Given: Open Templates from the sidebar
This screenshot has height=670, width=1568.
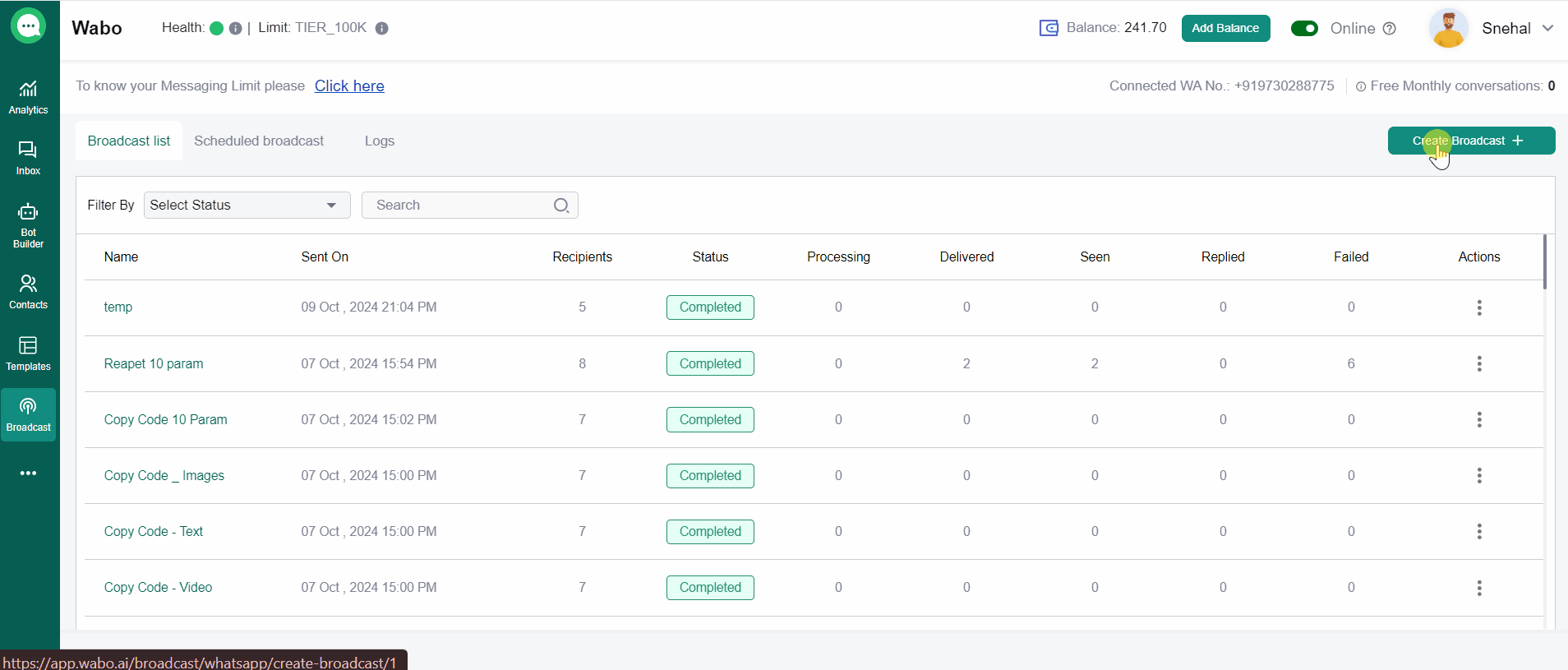Looking at the screenshot, I should coord(28,353).
